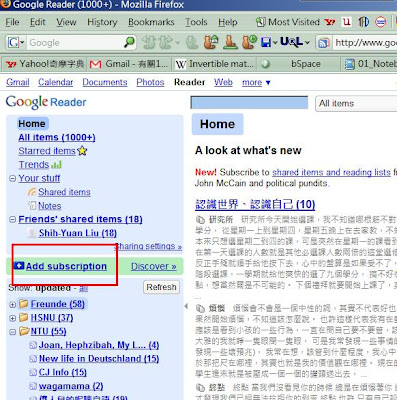Click the blue floppy disk save icon
397x400 pixels.
point(266,43)
